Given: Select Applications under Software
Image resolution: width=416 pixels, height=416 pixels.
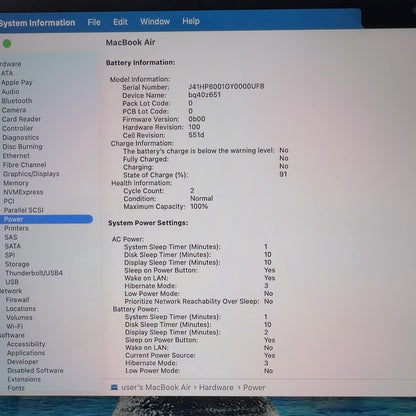Looking at the screenshot, I should click(26, 353).
